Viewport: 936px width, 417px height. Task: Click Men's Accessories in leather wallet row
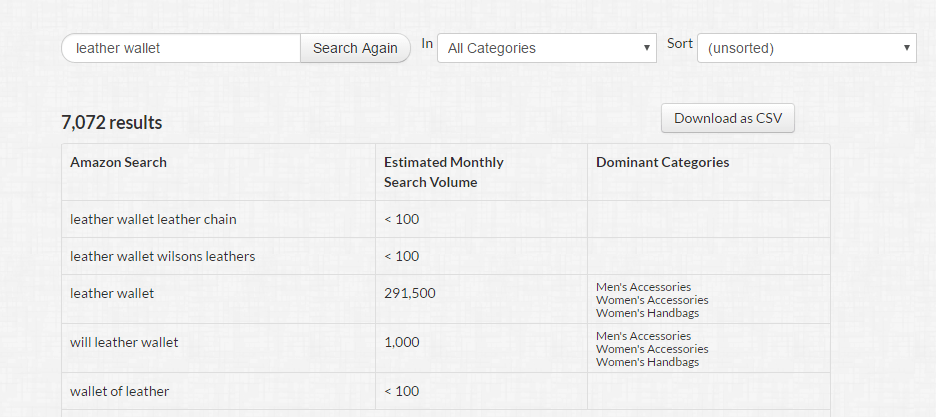pos(643,287)
